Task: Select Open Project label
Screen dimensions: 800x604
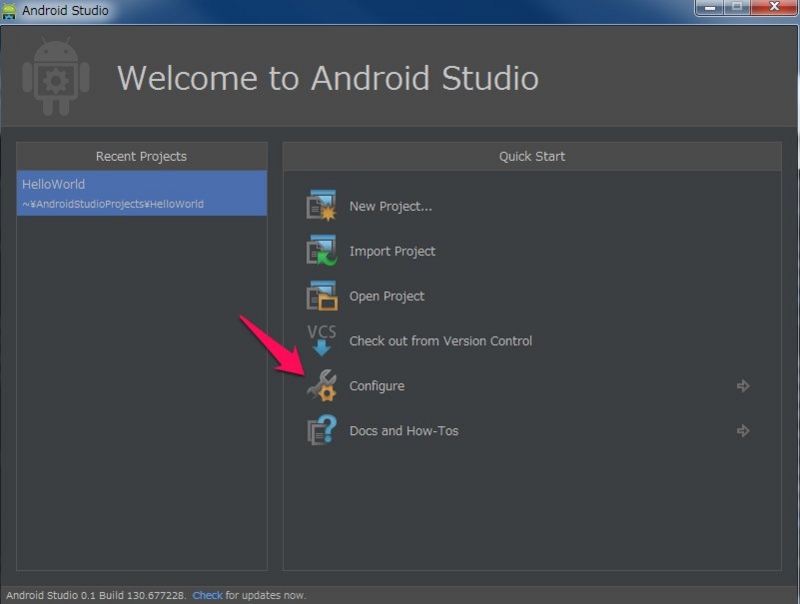Action: (x=386, y=296)
